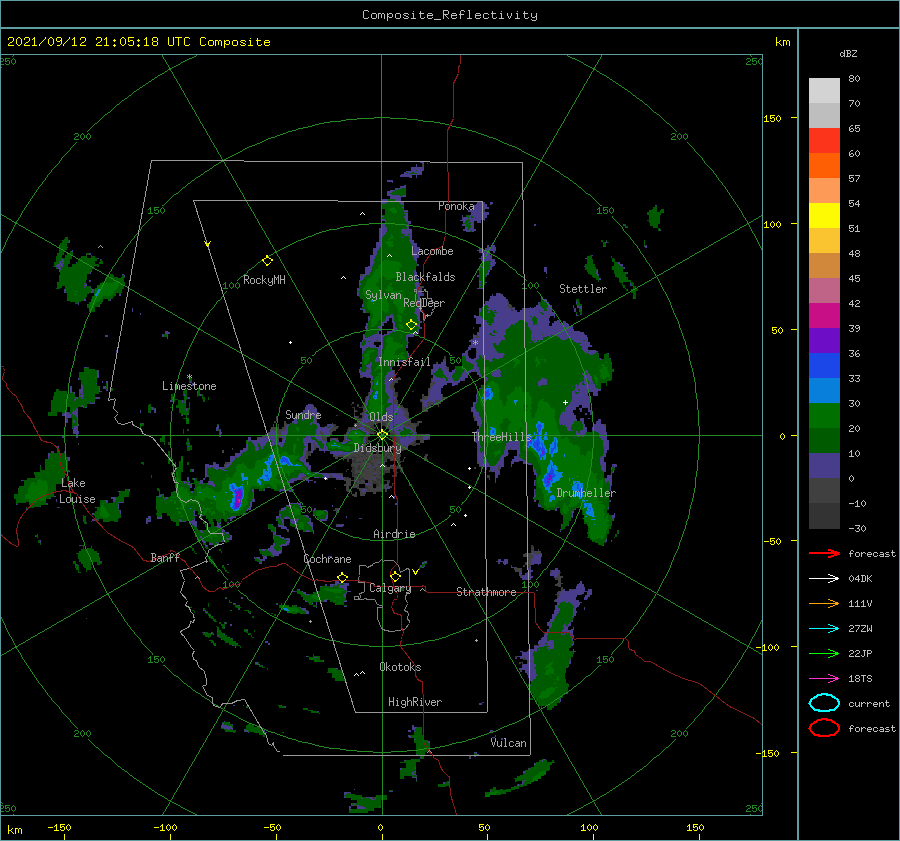Click the 111V legend text
The image size is (900, 841).
[x=860, y=603]
